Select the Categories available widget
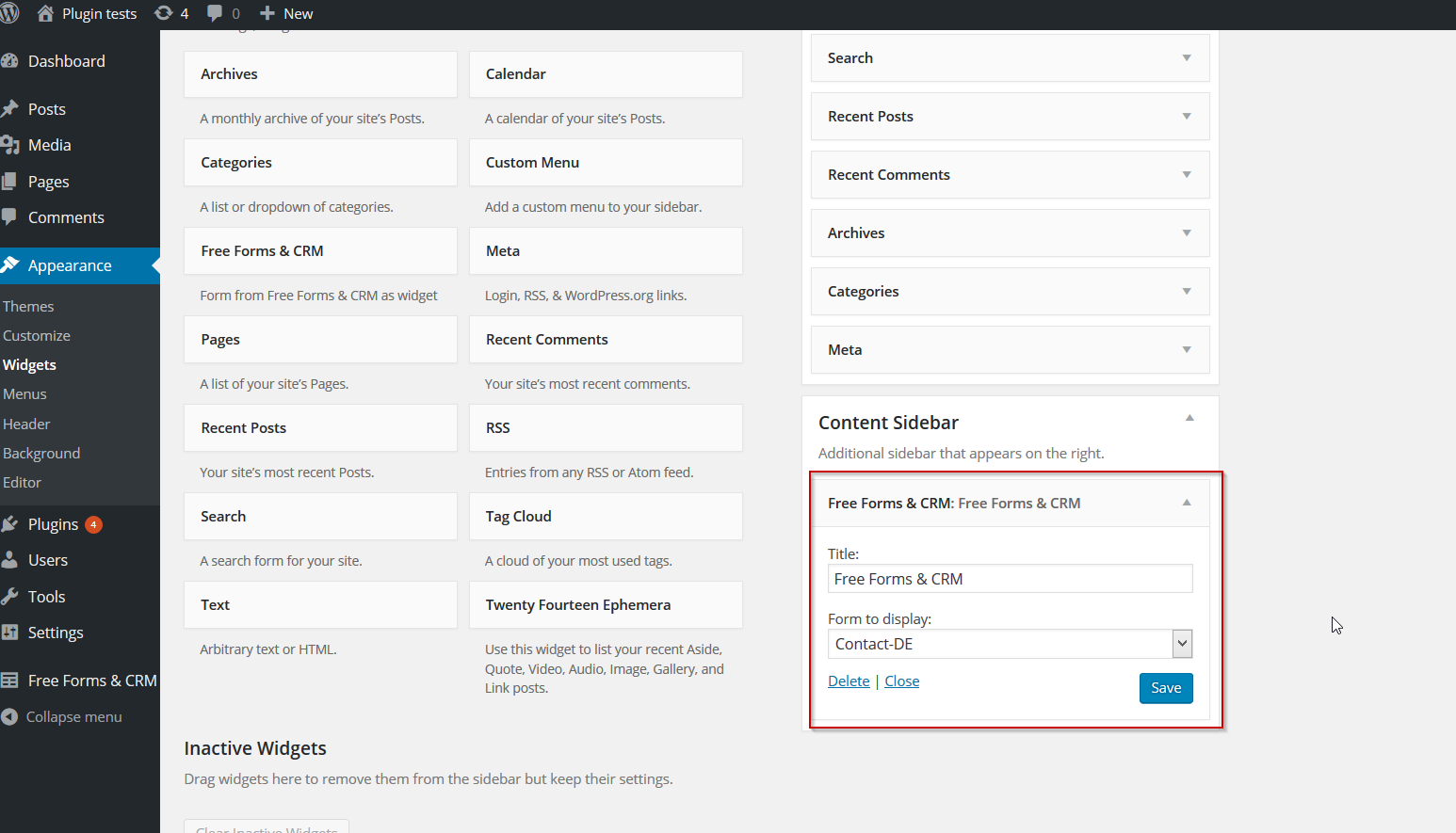The width and height of the screenshot is (1456, 833). click(x=320, y=163)
